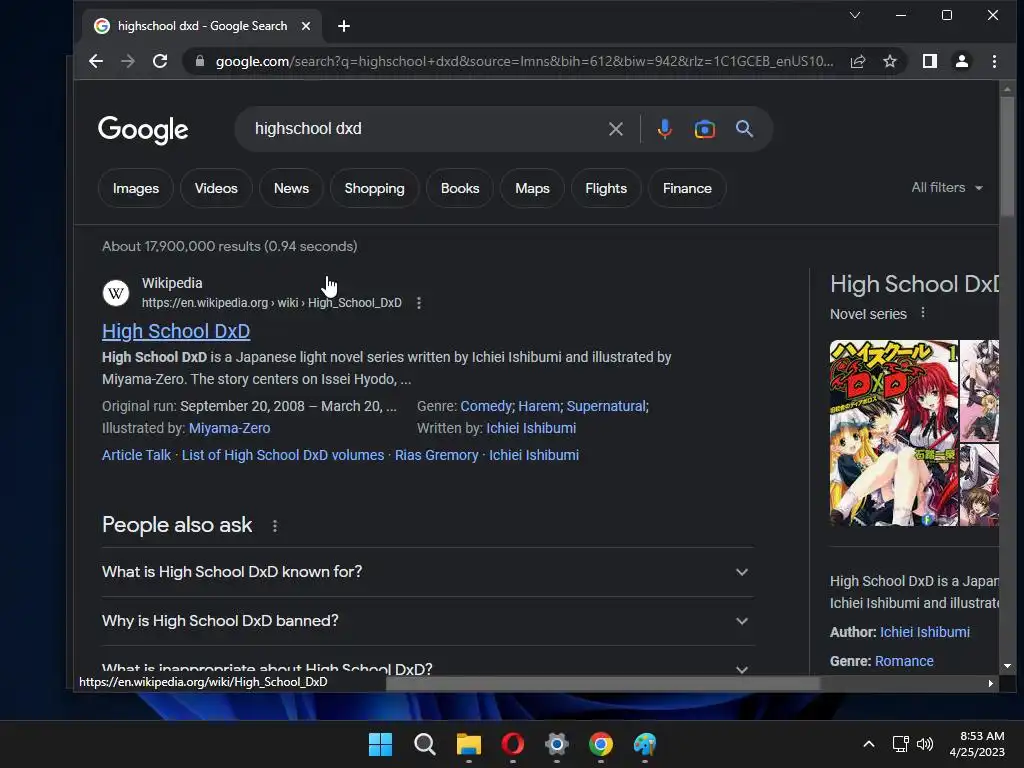Open the Article Talk sitelink

pos(136,455)
